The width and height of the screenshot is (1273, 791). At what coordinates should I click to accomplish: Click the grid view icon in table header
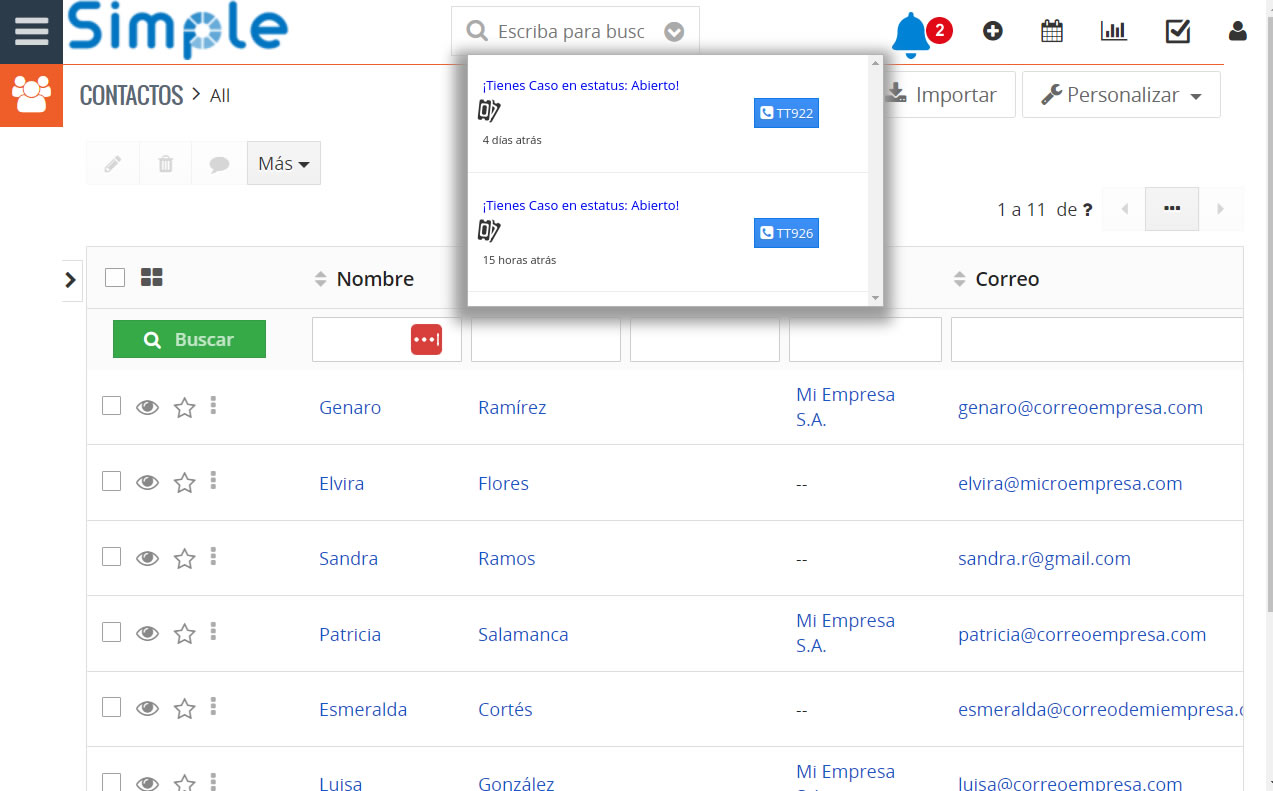[152, 278]
